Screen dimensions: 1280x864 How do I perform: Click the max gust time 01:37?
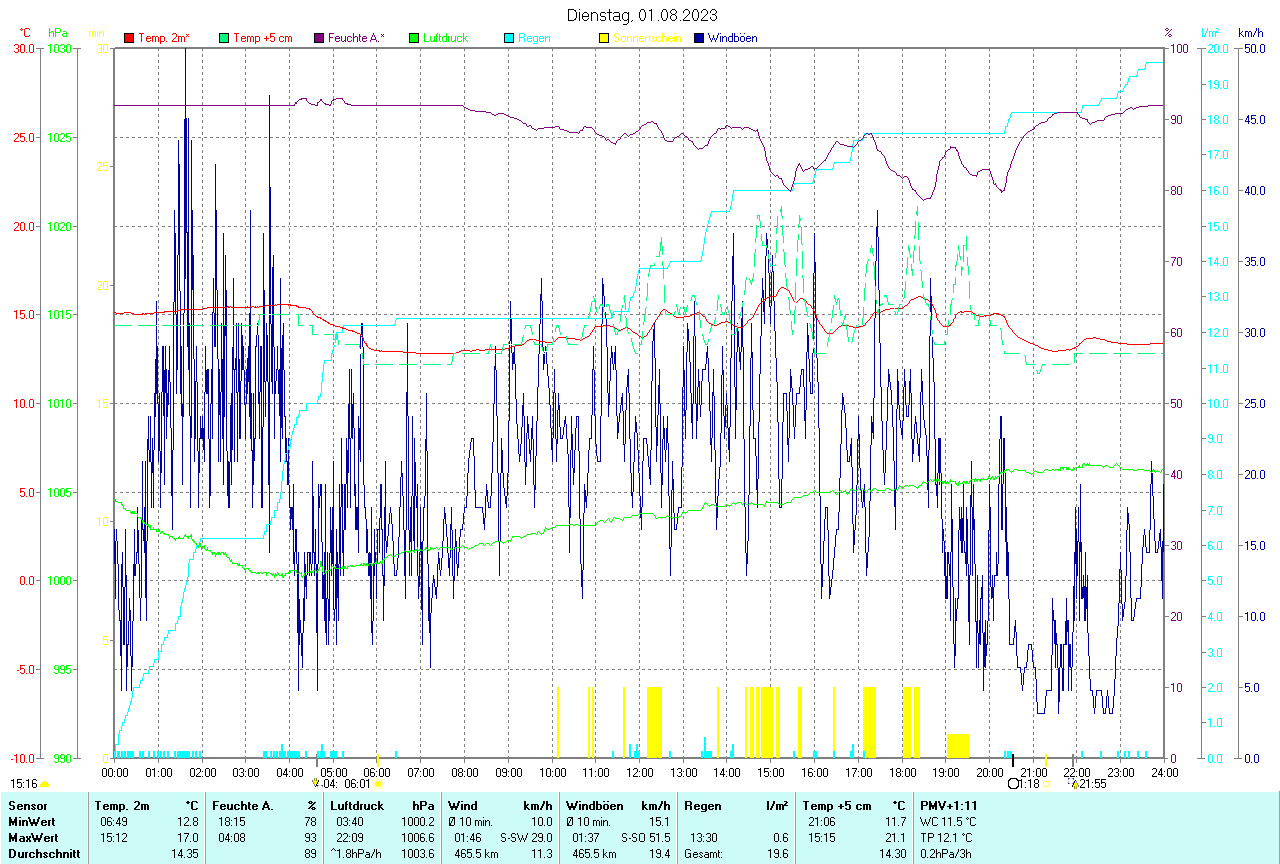coord(586,837)
